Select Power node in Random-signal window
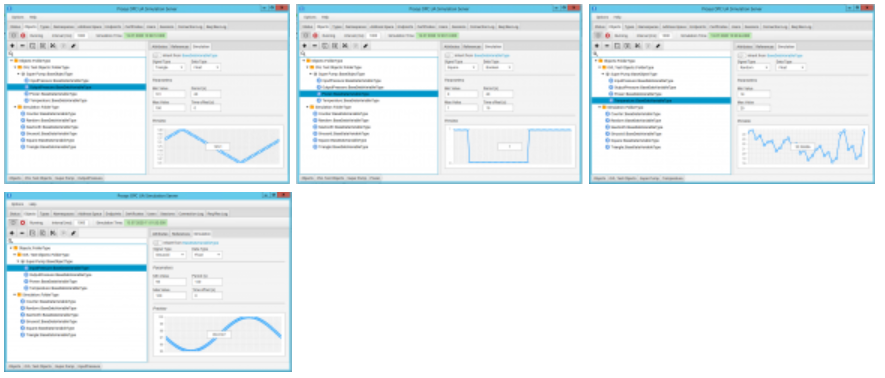This screenshot has height=378, width=885. pos(634,94)
